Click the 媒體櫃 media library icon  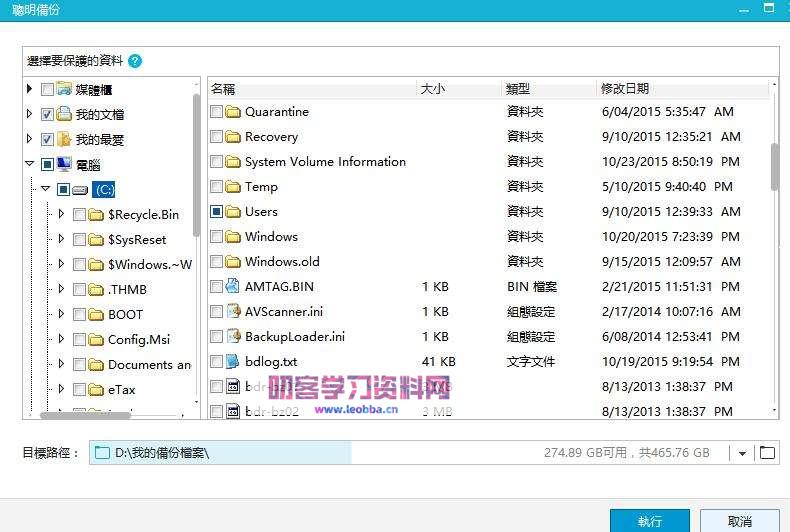(x=64, y=89)
